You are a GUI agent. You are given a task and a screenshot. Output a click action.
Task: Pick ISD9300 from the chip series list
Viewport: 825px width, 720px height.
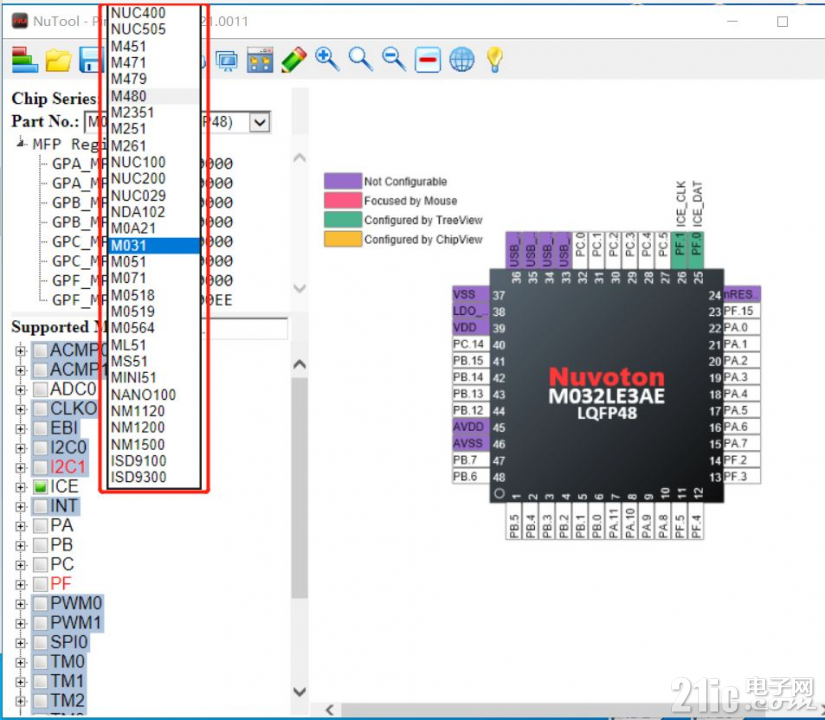click(154, 477)
